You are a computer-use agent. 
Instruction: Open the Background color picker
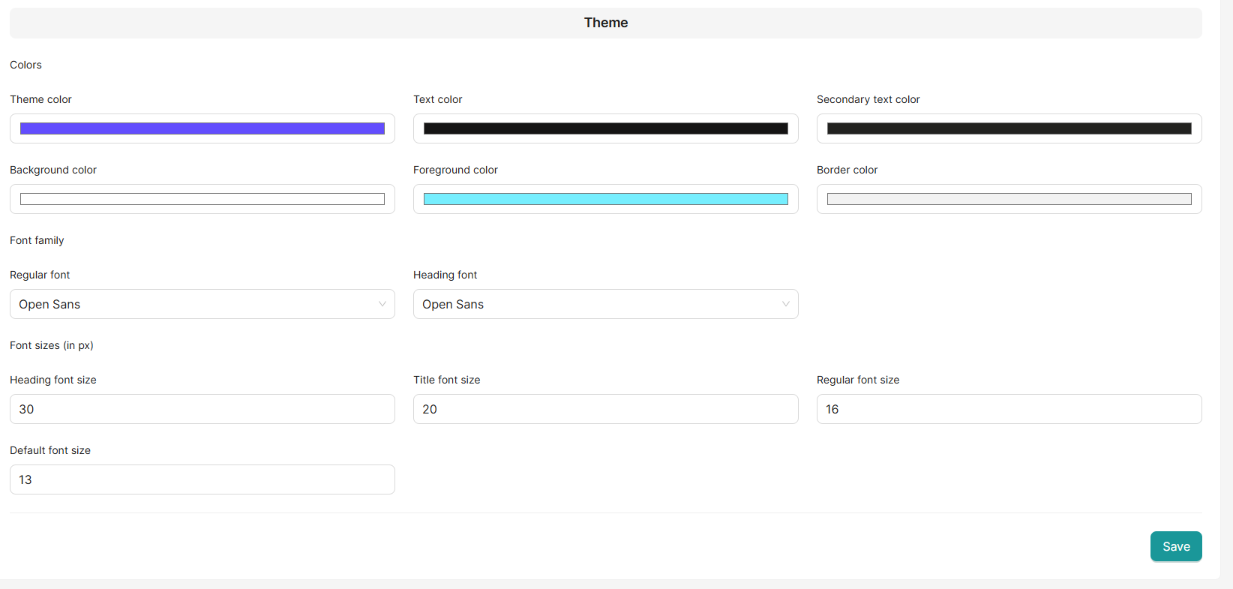(202, 198)
